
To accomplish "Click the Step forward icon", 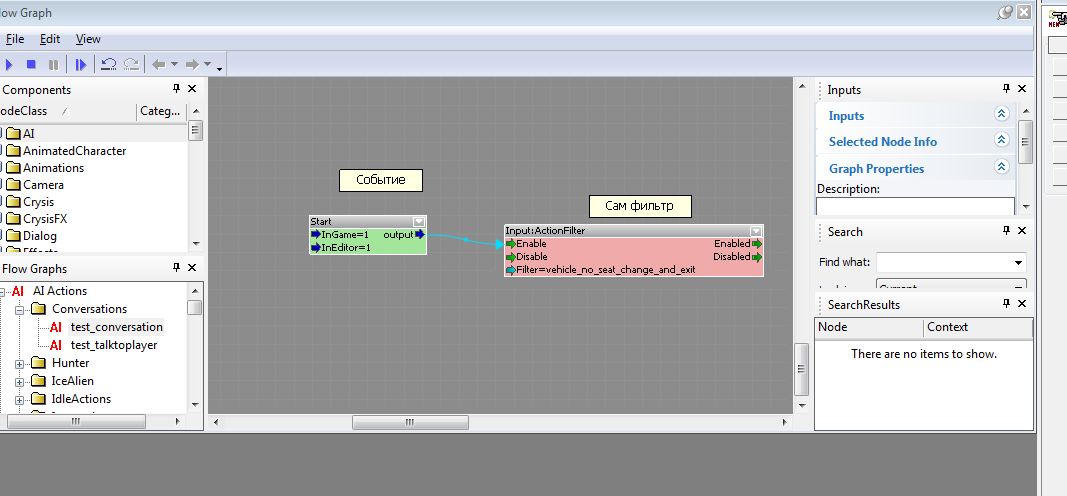I will pyautogui.click(x=81, y=65).
